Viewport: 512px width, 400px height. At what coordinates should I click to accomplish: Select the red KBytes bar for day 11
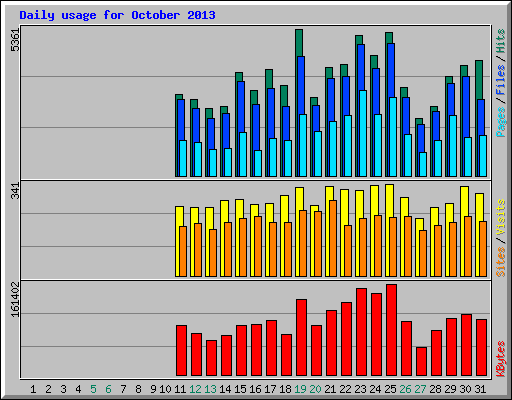(x=181, y=350)
